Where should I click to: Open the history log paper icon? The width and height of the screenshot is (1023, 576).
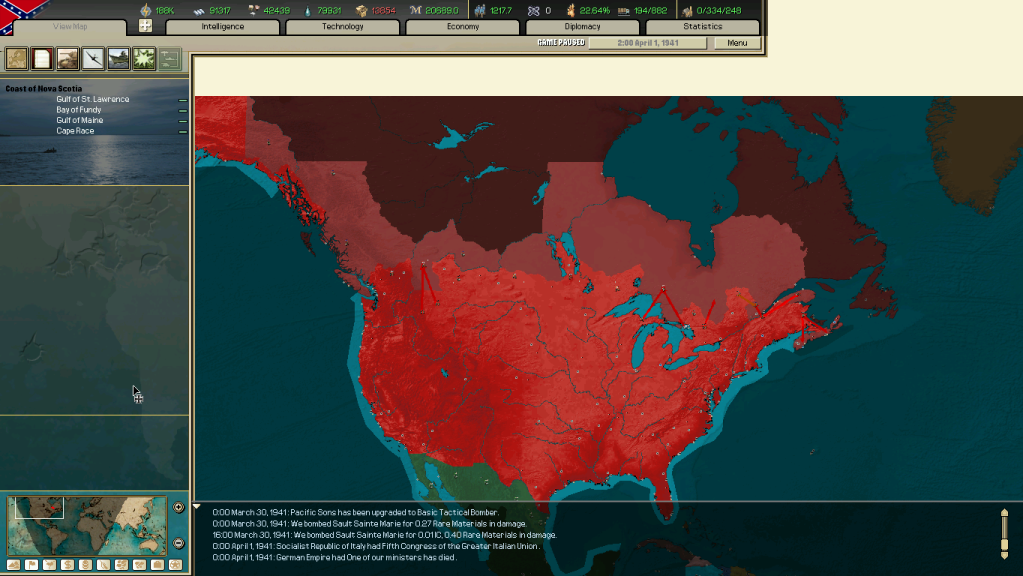pyautogui.click(x=42, y=59)
